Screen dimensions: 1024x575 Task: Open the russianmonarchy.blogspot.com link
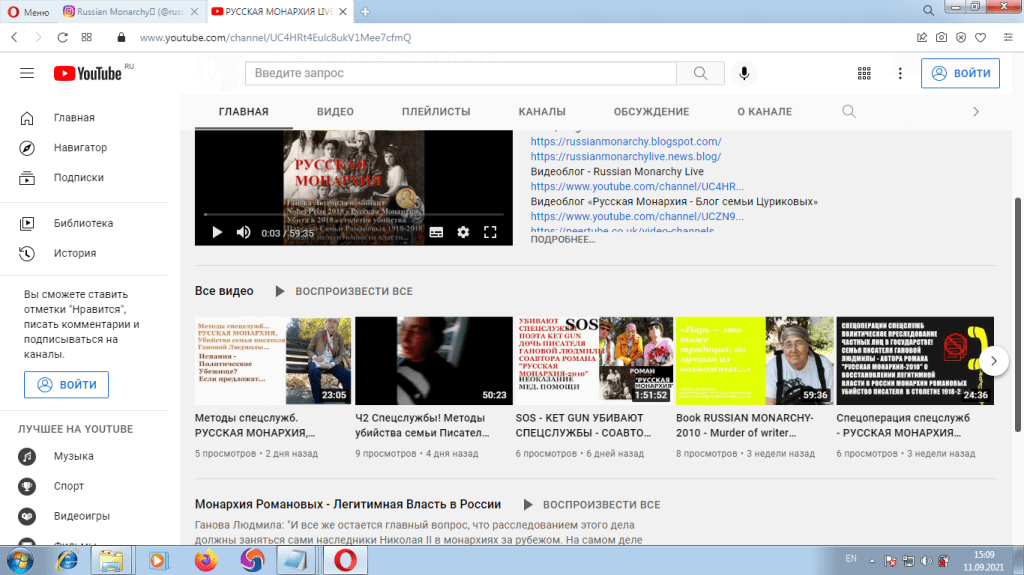pyautogui.click(x=625, y=142)
